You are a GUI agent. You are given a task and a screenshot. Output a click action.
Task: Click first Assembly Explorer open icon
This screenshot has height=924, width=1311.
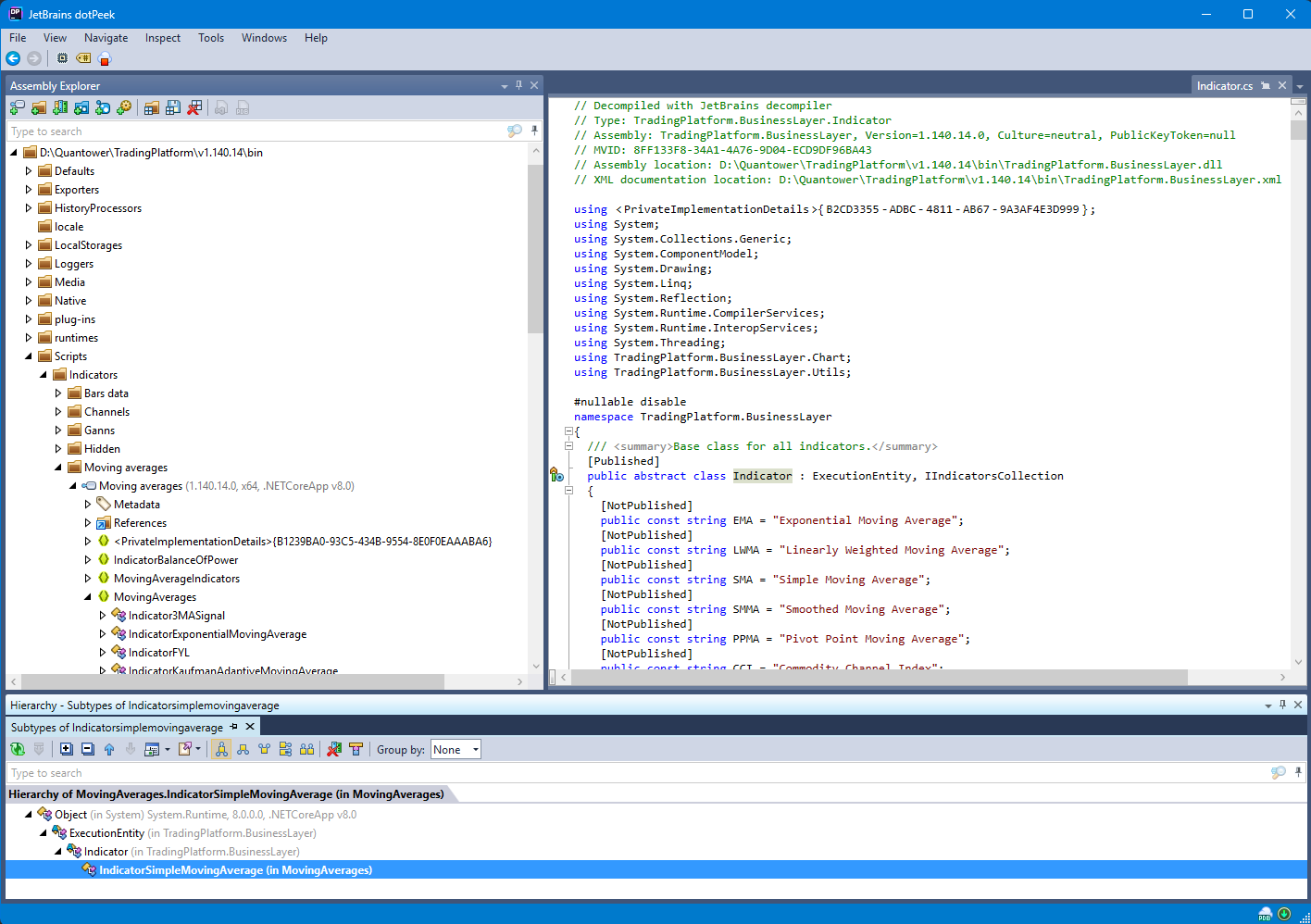pyautogui.click(x=17, y=108)
